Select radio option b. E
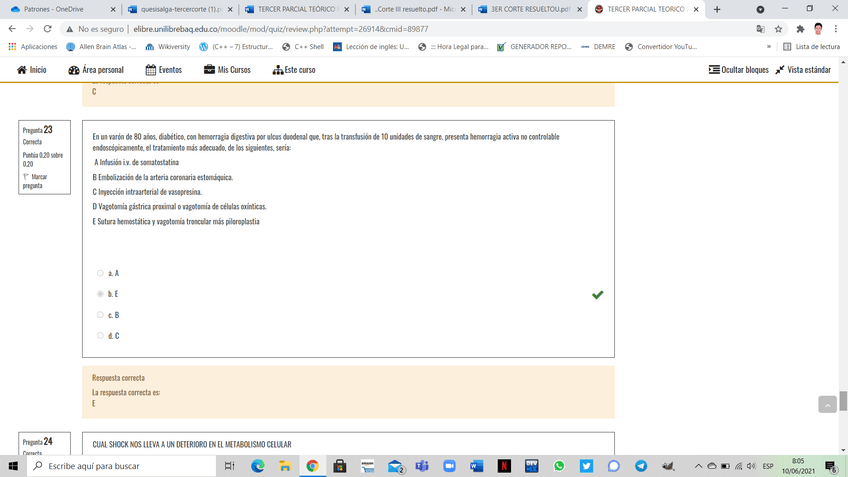848x477 pixels. coord(100,294)
